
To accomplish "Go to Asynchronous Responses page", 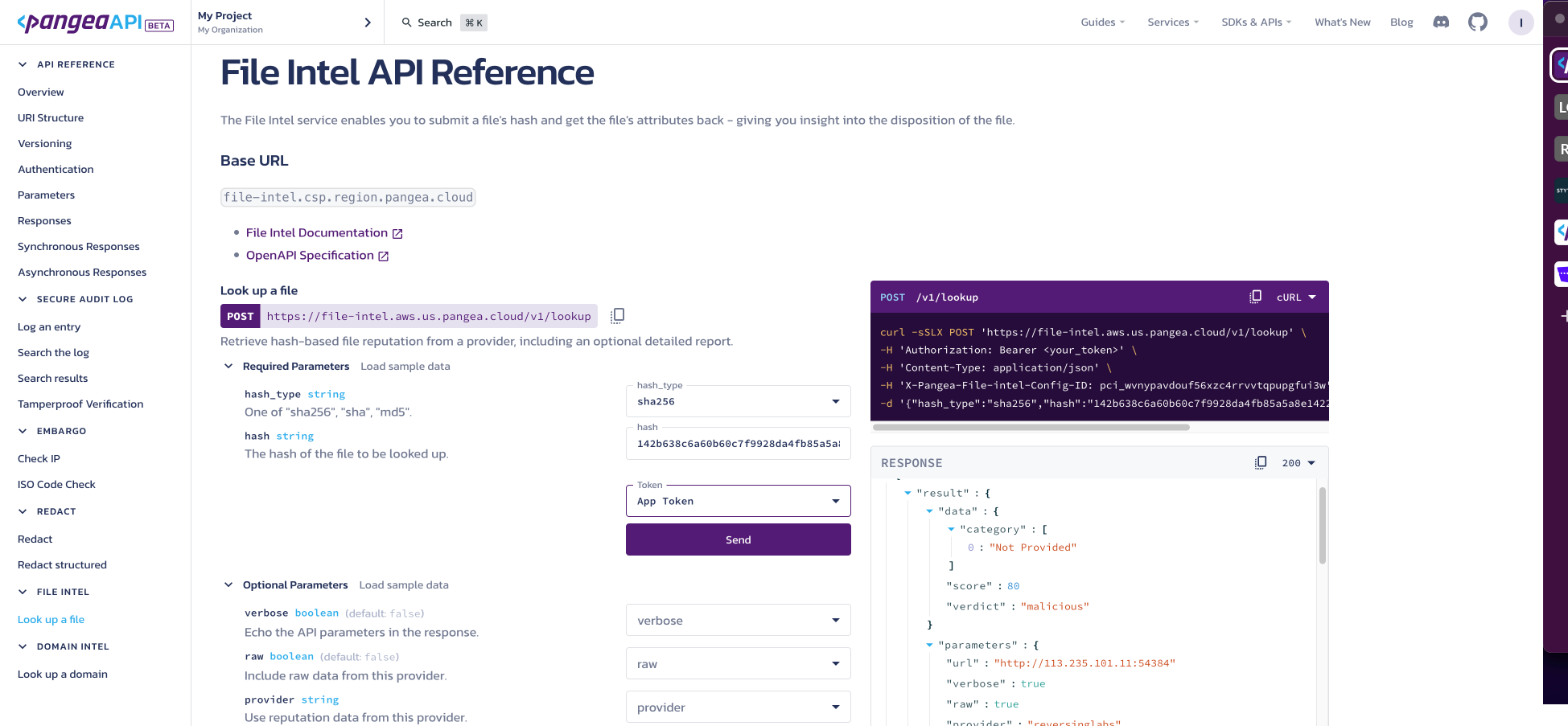I will [x=82, y=272].
